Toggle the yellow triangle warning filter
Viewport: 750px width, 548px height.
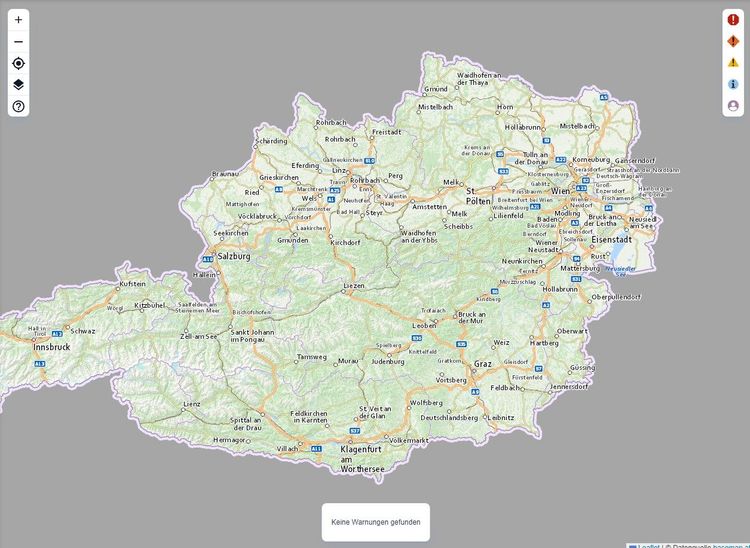click(x=733, y=62)
